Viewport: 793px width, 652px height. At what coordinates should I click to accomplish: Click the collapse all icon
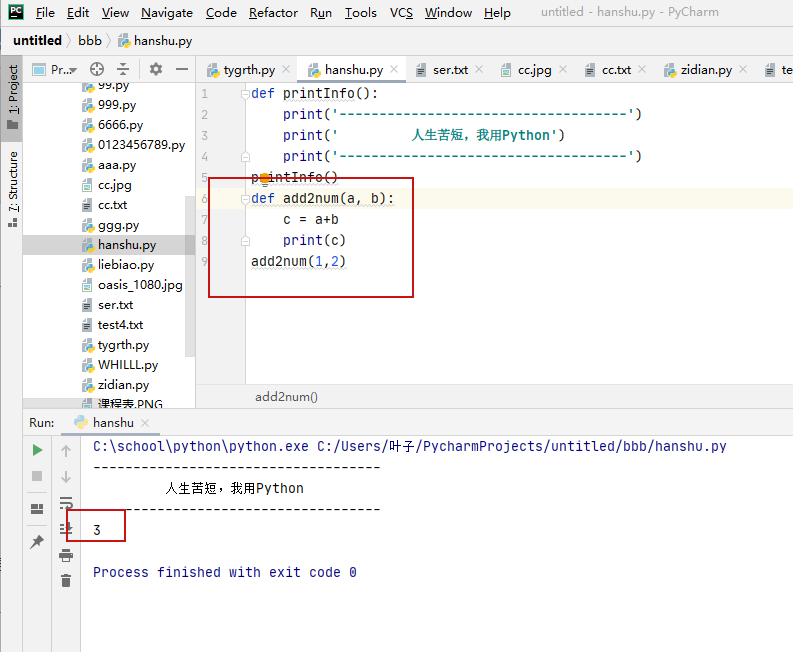[123, 69]
